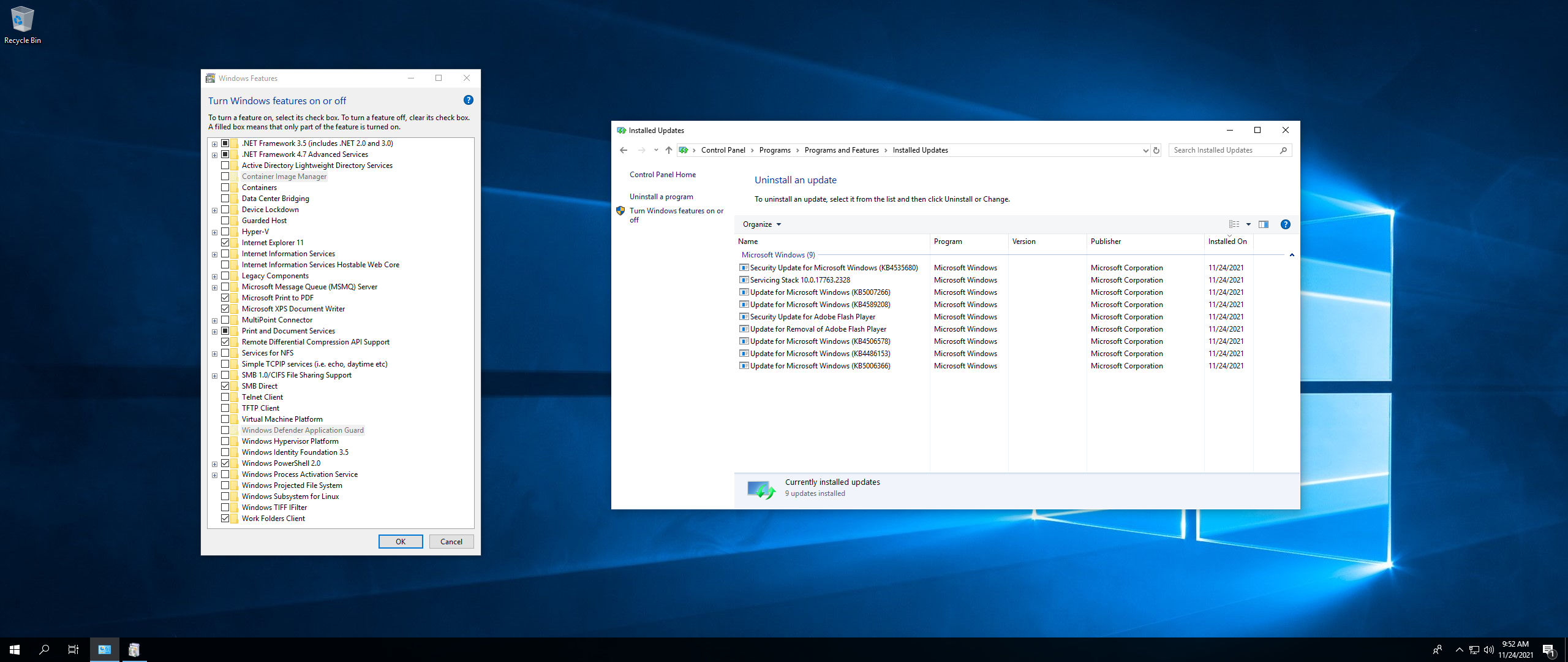The width and height of the screenshot is (1568, 662).
Task: Click the Publisher column header
Action: [x=1145, y=242]
